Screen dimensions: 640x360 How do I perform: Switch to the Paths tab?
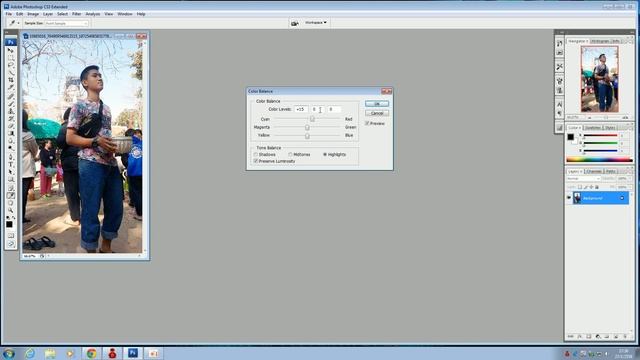coord(610,171)
